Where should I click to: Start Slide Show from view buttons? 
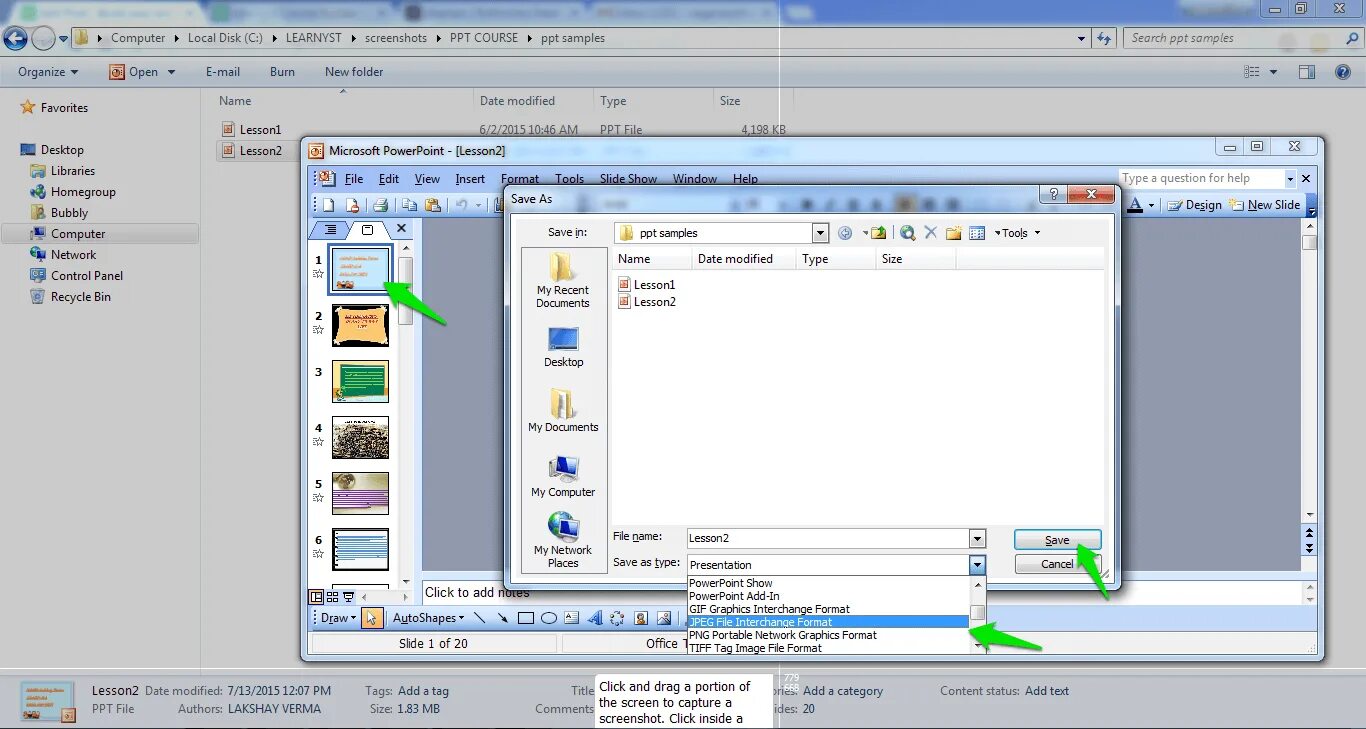(x=348, y=597)
